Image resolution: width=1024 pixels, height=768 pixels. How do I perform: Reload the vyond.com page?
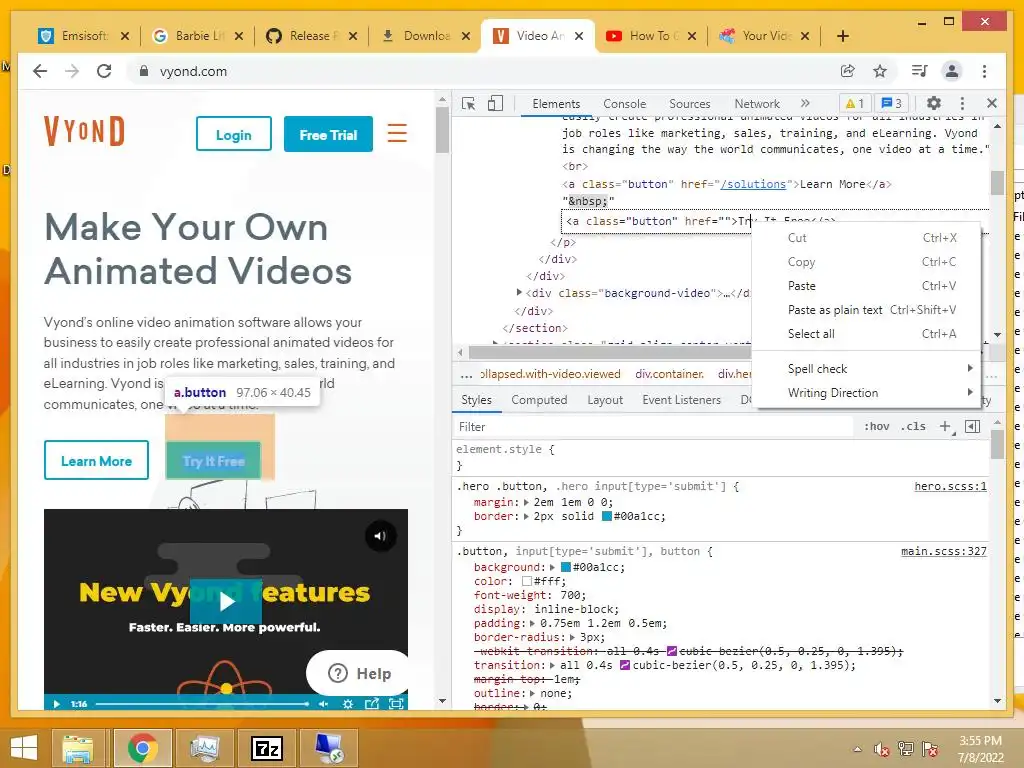(104, 71)
